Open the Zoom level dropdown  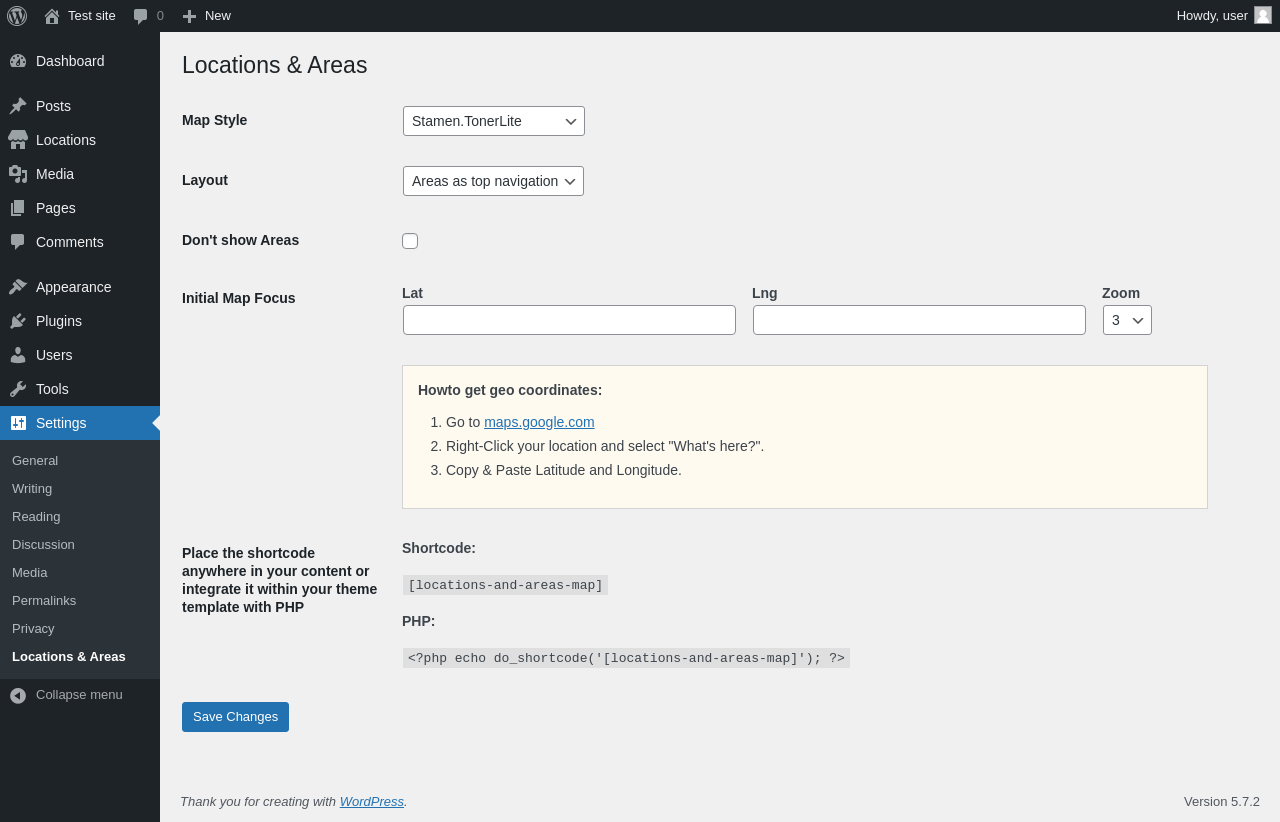1127,320
